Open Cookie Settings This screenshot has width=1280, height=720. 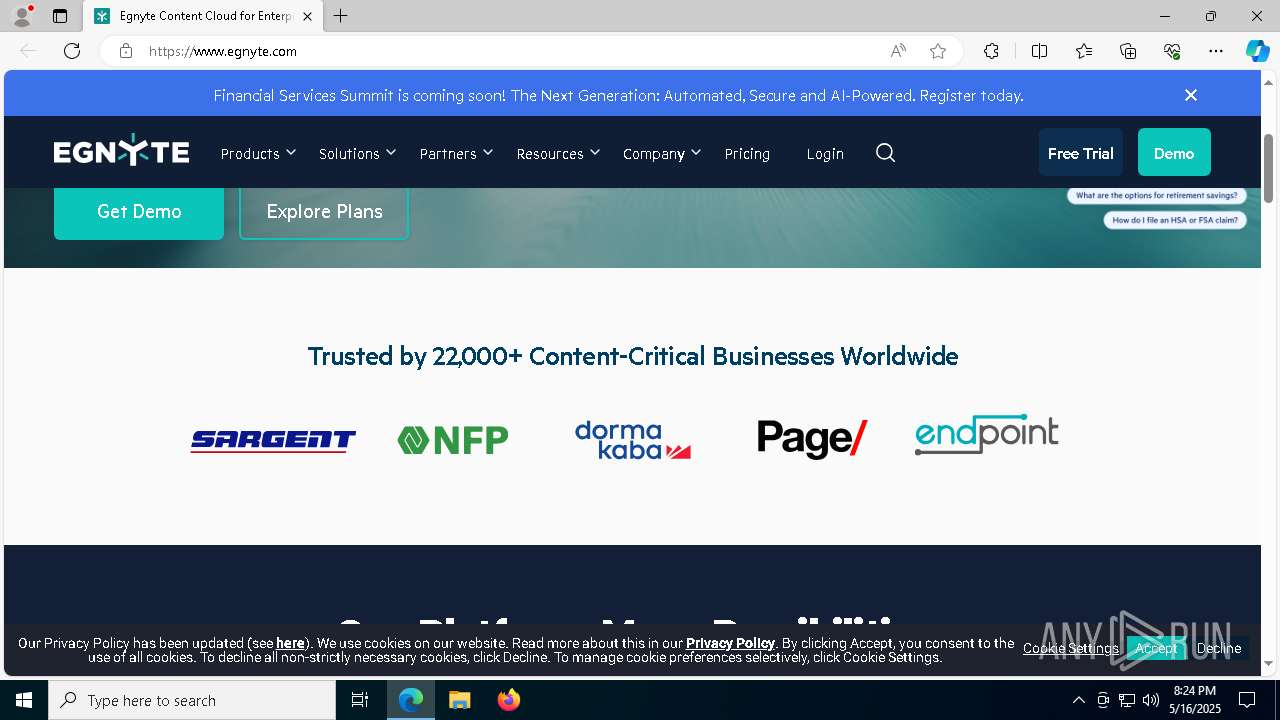click(1071, 648)
